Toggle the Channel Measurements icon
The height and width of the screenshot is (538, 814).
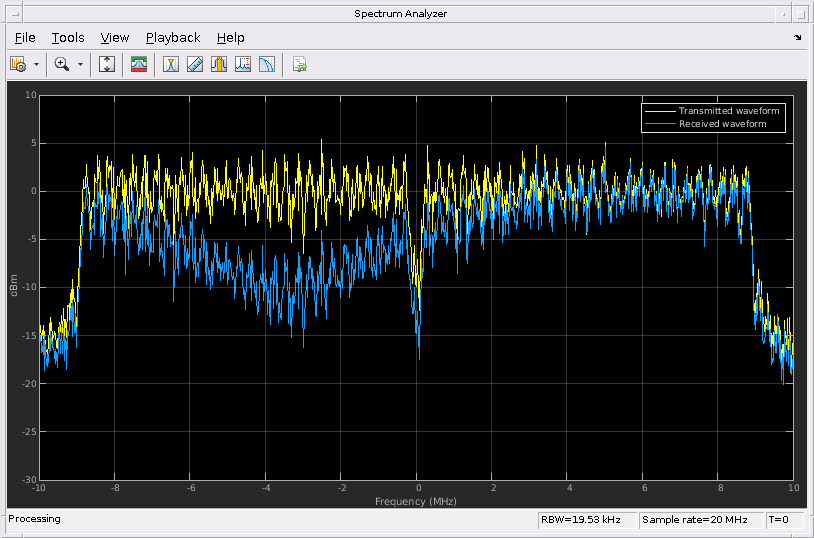coord(219,64)
